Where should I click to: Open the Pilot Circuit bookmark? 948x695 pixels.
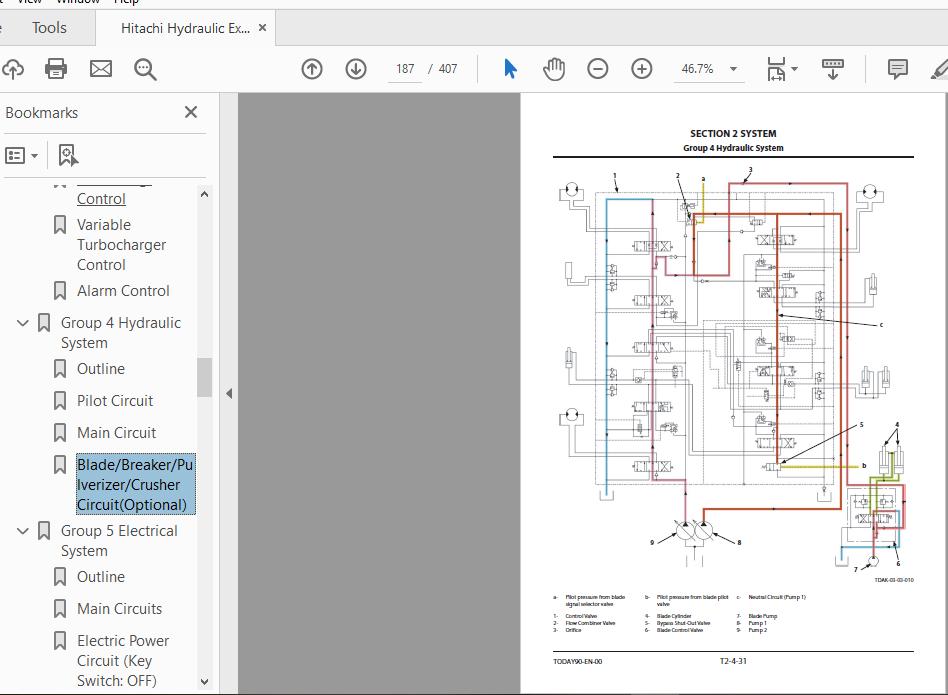115,401
